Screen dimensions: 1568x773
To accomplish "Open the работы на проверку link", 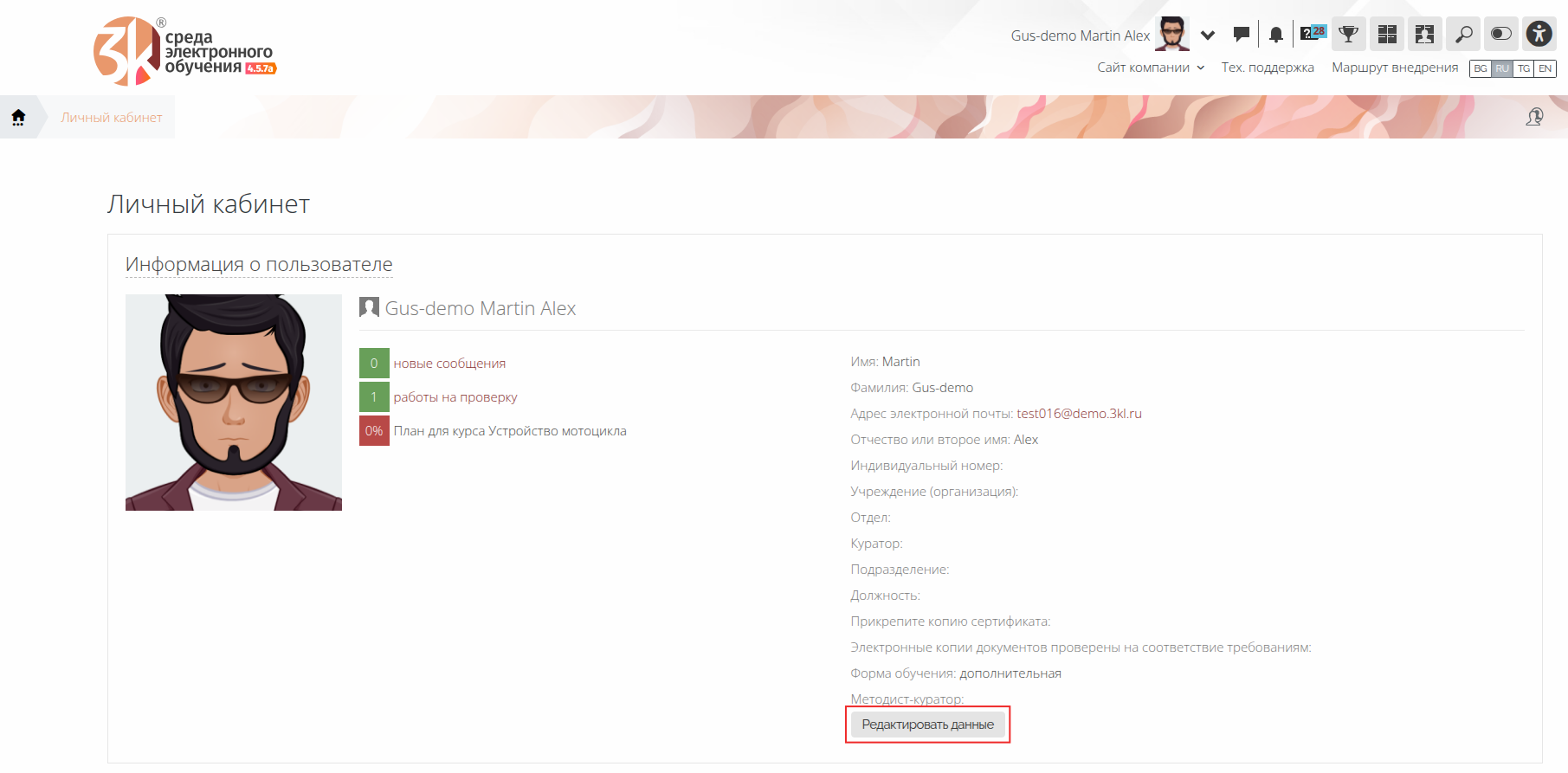I will click(x=455, y=397).
